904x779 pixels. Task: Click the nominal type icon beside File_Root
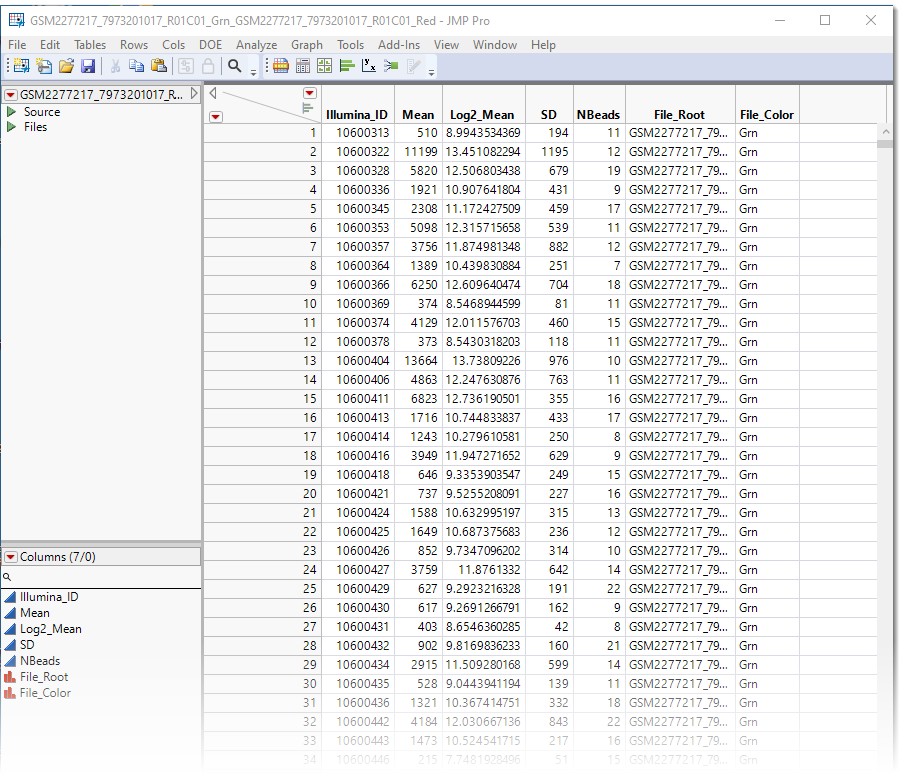click(x=10, y=677)
